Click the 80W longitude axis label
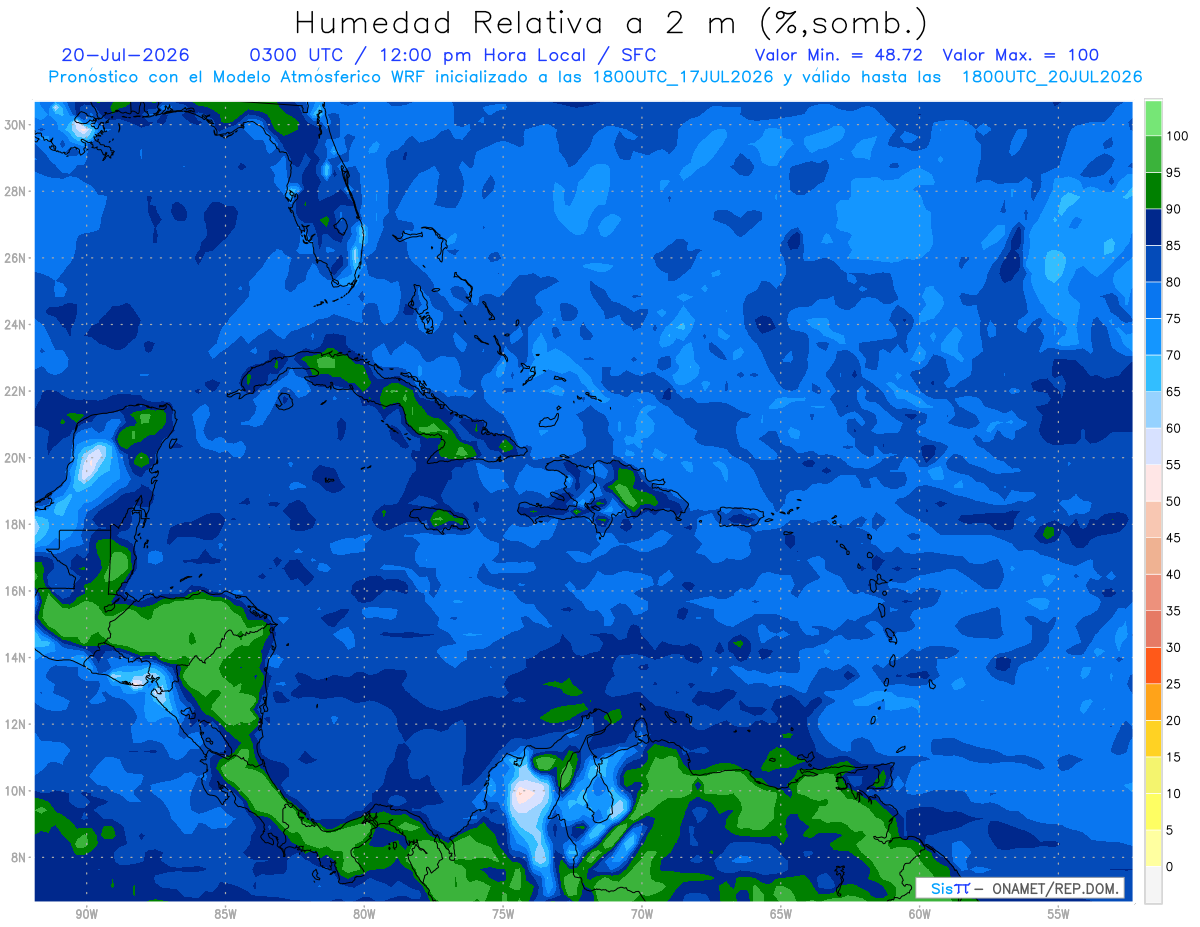Image resolution: width=1200 pixels, height=927 pixels. click(x=364, y=914)
